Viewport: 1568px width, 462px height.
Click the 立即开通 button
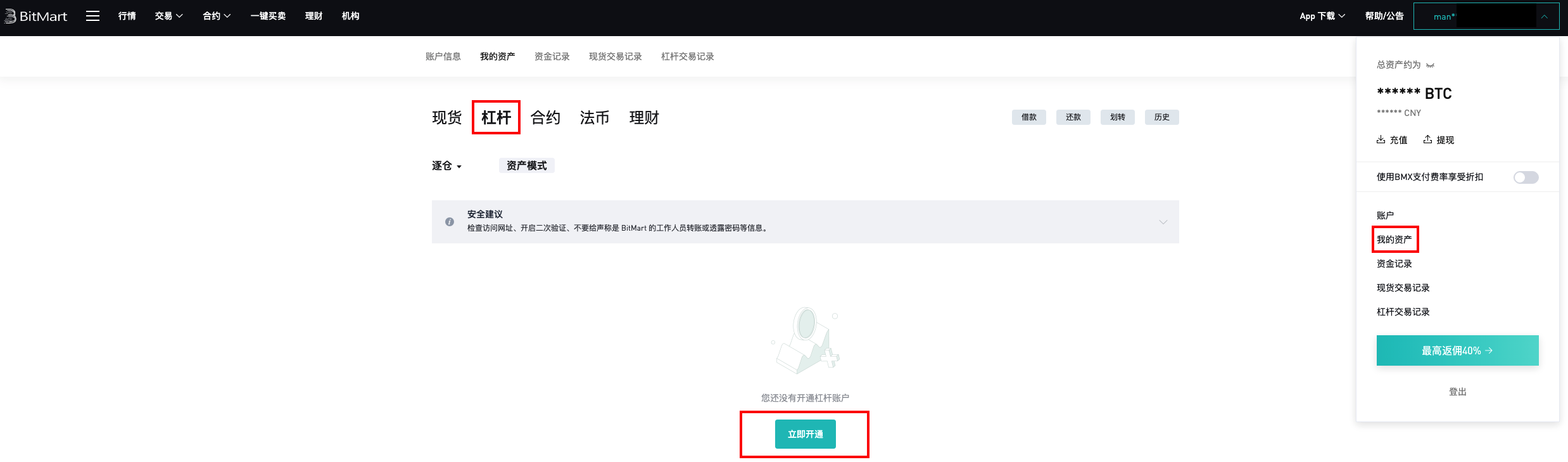(805, 434)
